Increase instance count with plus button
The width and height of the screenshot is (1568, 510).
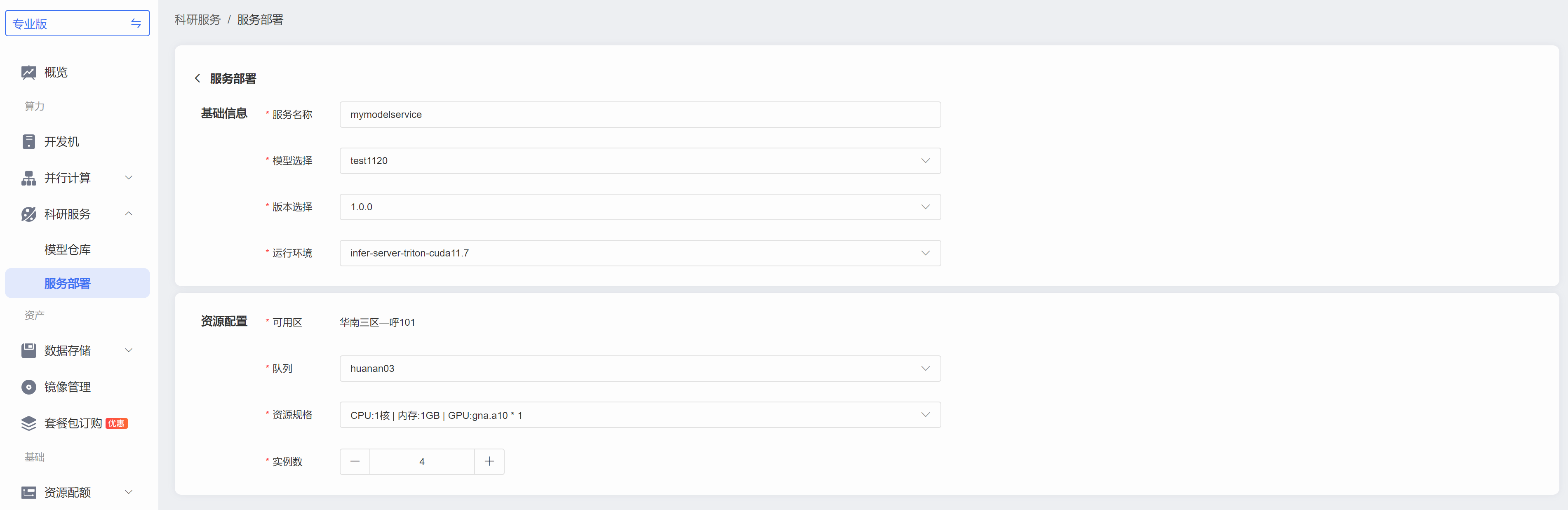click(489, 461)
